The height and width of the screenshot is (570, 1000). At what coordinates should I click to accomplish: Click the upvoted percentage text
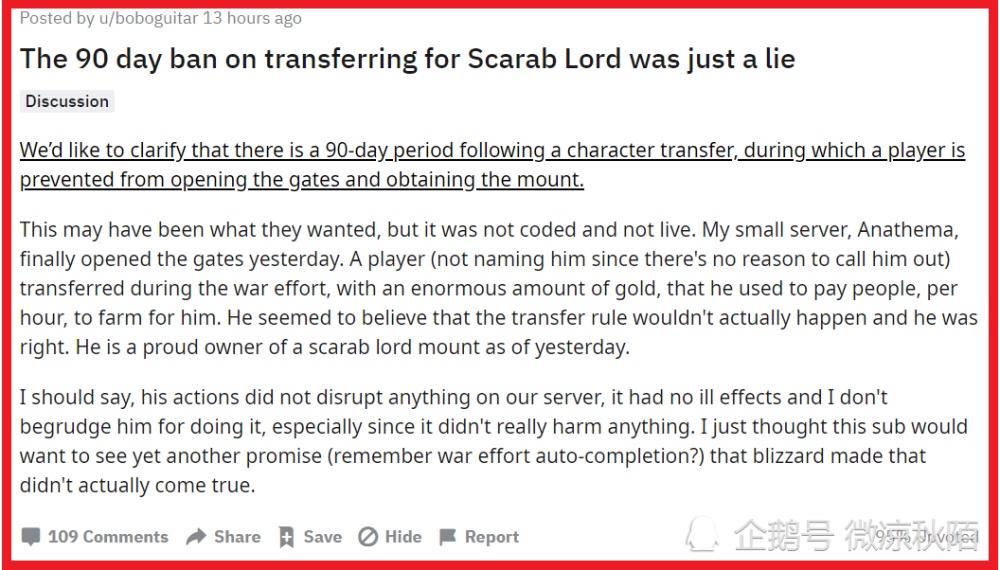click(926, 537)
